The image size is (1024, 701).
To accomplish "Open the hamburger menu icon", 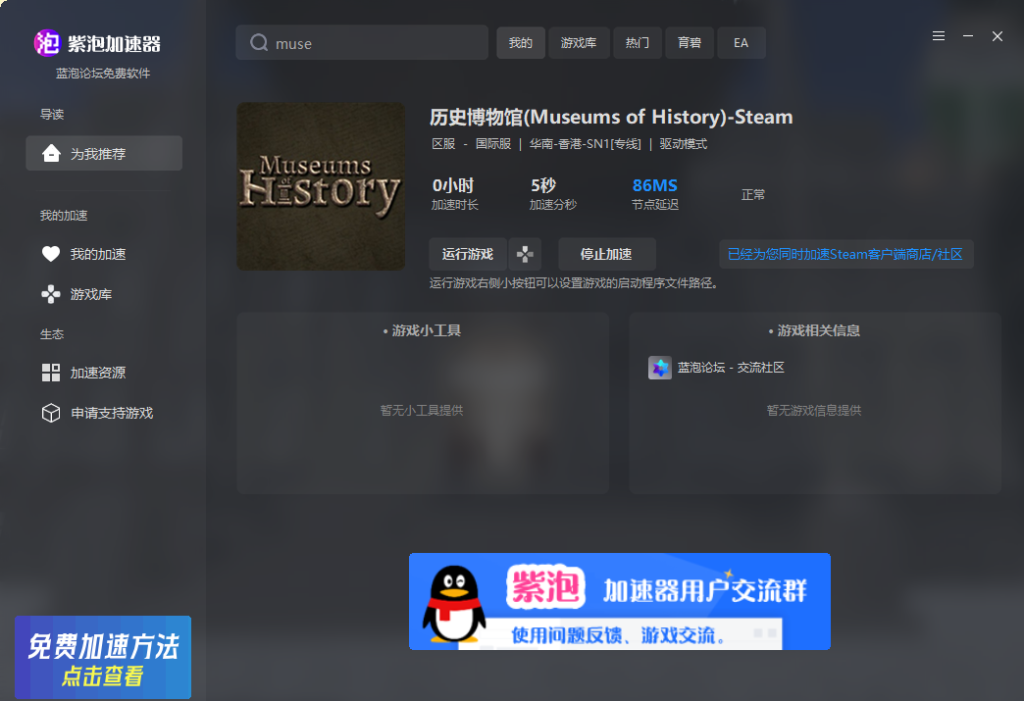I will 938,36.
